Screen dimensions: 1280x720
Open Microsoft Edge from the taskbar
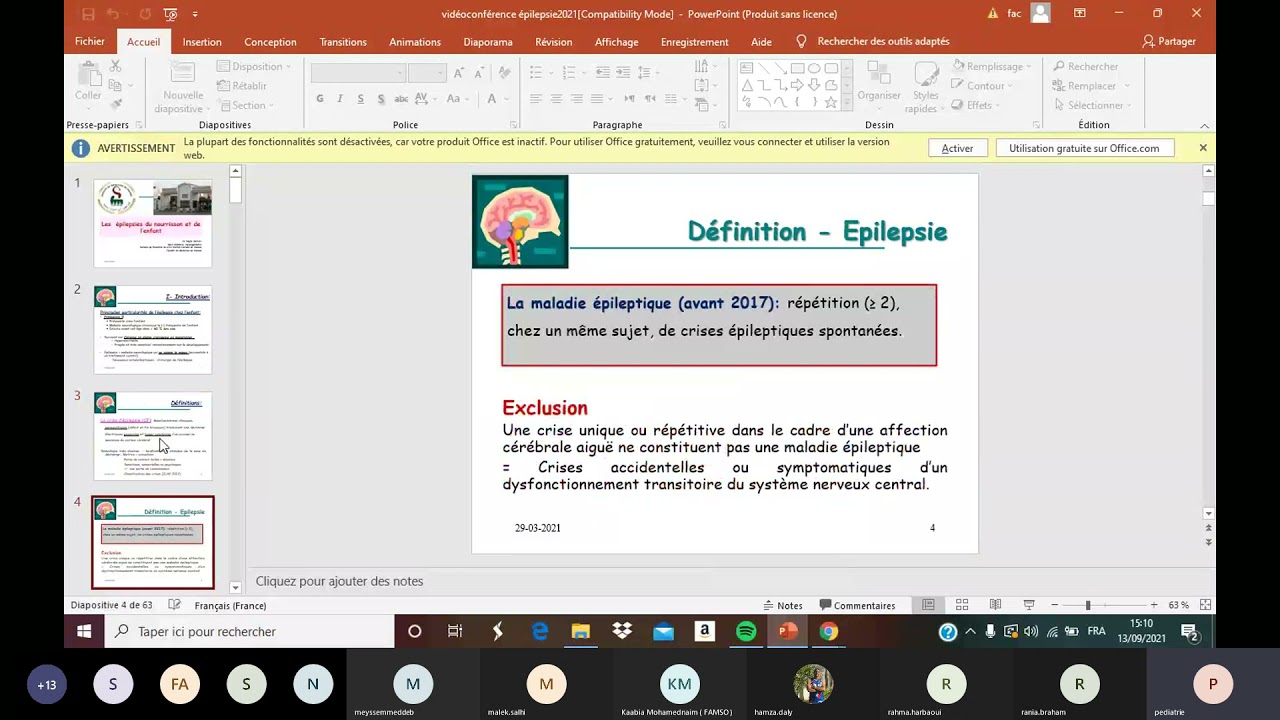click(540, 631)
